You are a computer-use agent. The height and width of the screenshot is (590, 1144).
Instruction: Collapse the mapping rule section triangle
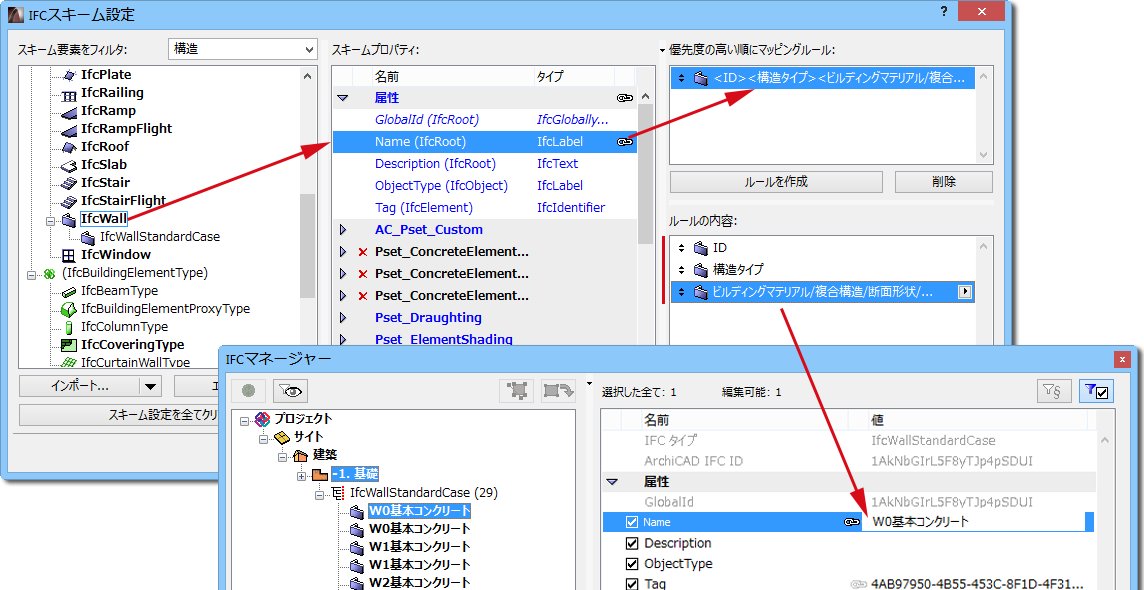[x=662, y=50]
